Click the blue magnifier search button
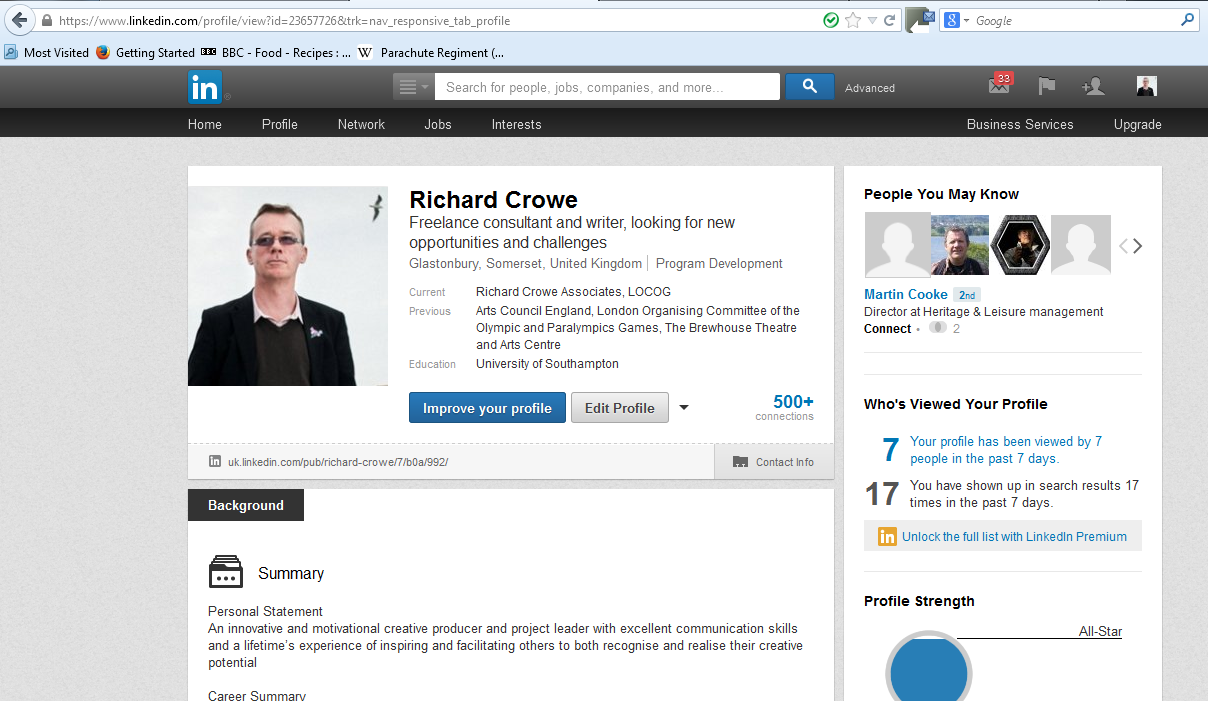Viewport: 1208px width, 701px height. [809, 87]
